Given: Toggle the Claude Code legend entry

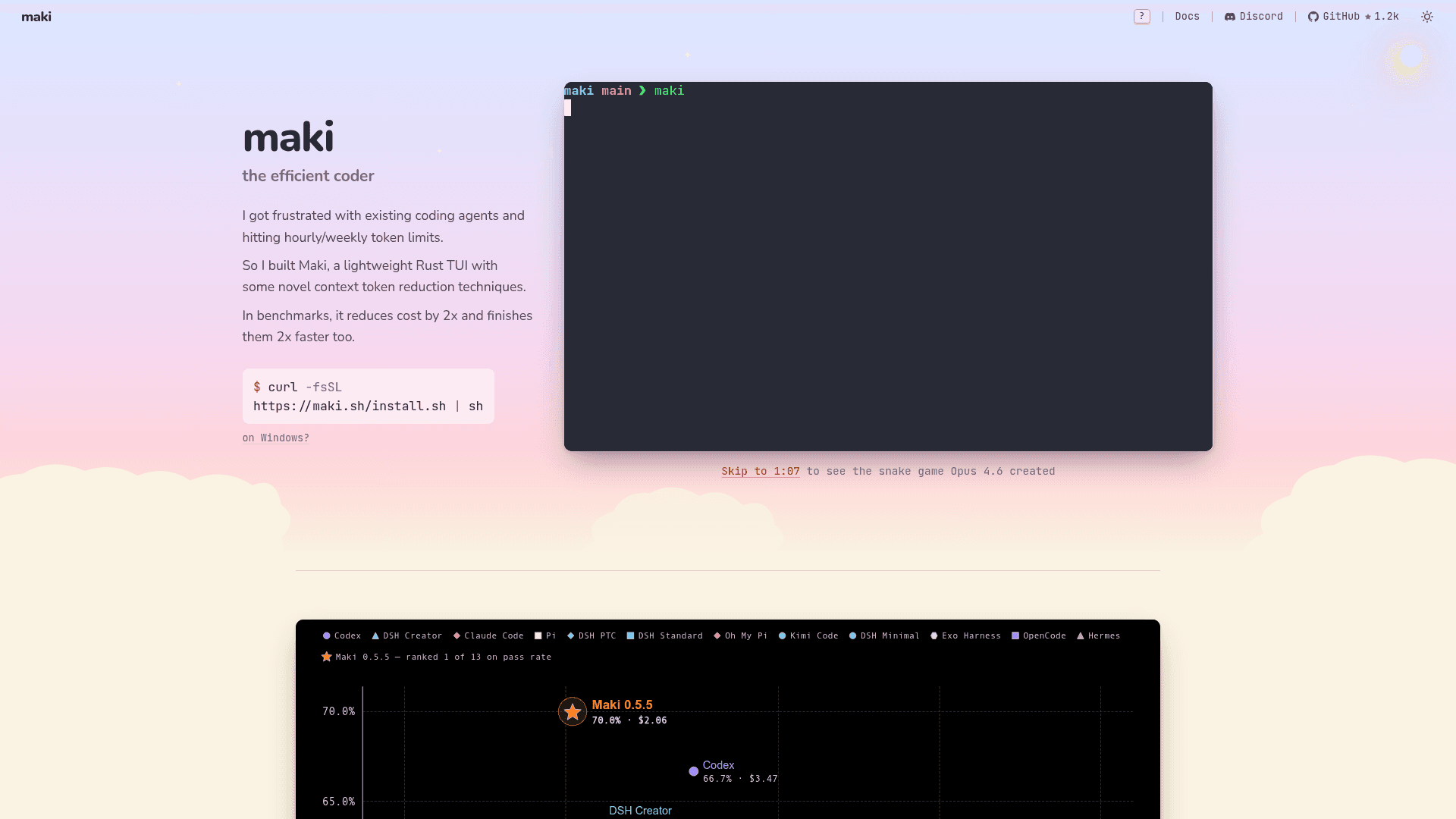Looking at the screenshot, I should click(x=488, y=636).
